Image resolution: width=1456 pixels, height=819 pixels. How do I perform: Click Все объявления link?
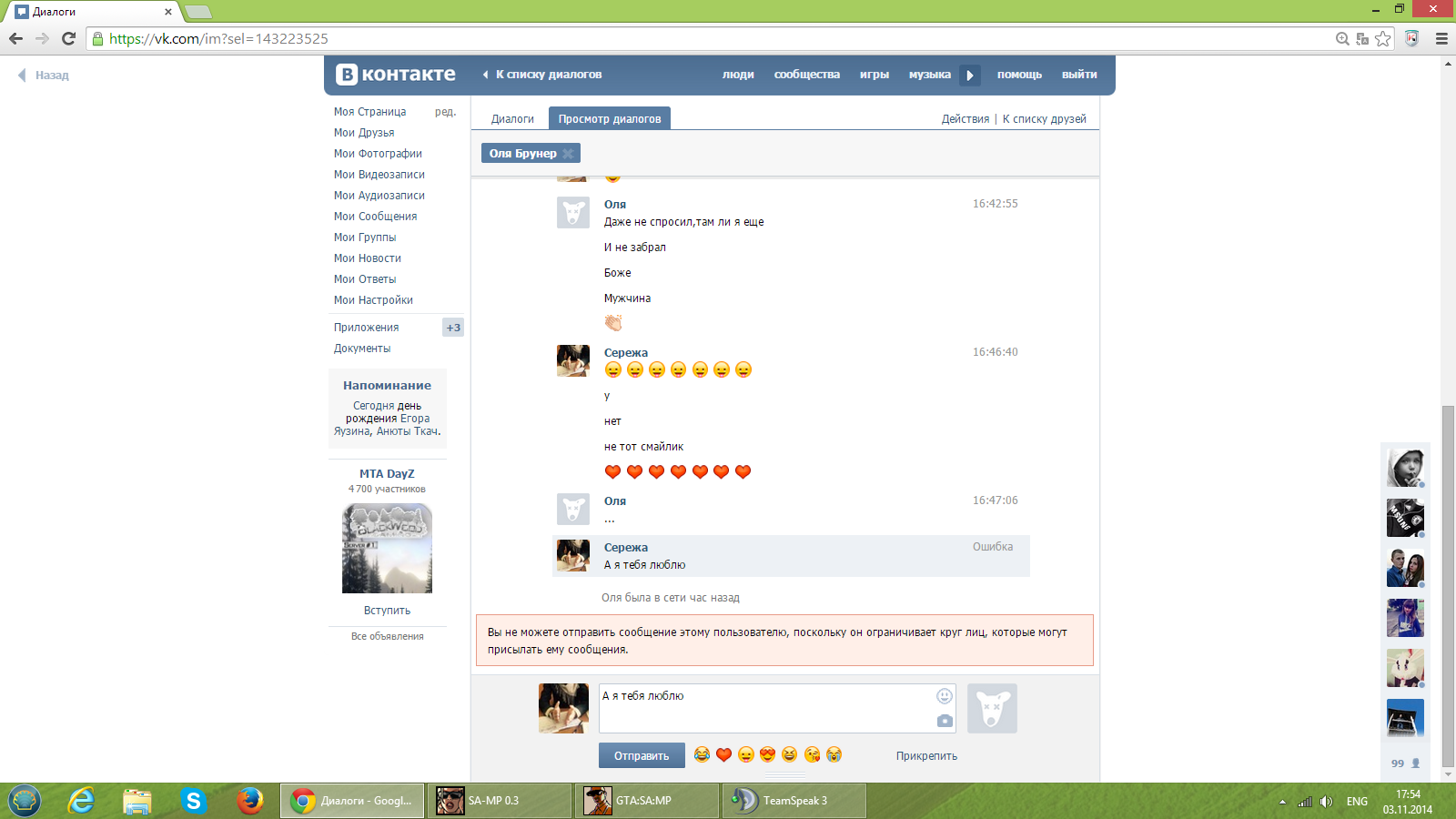388,636
